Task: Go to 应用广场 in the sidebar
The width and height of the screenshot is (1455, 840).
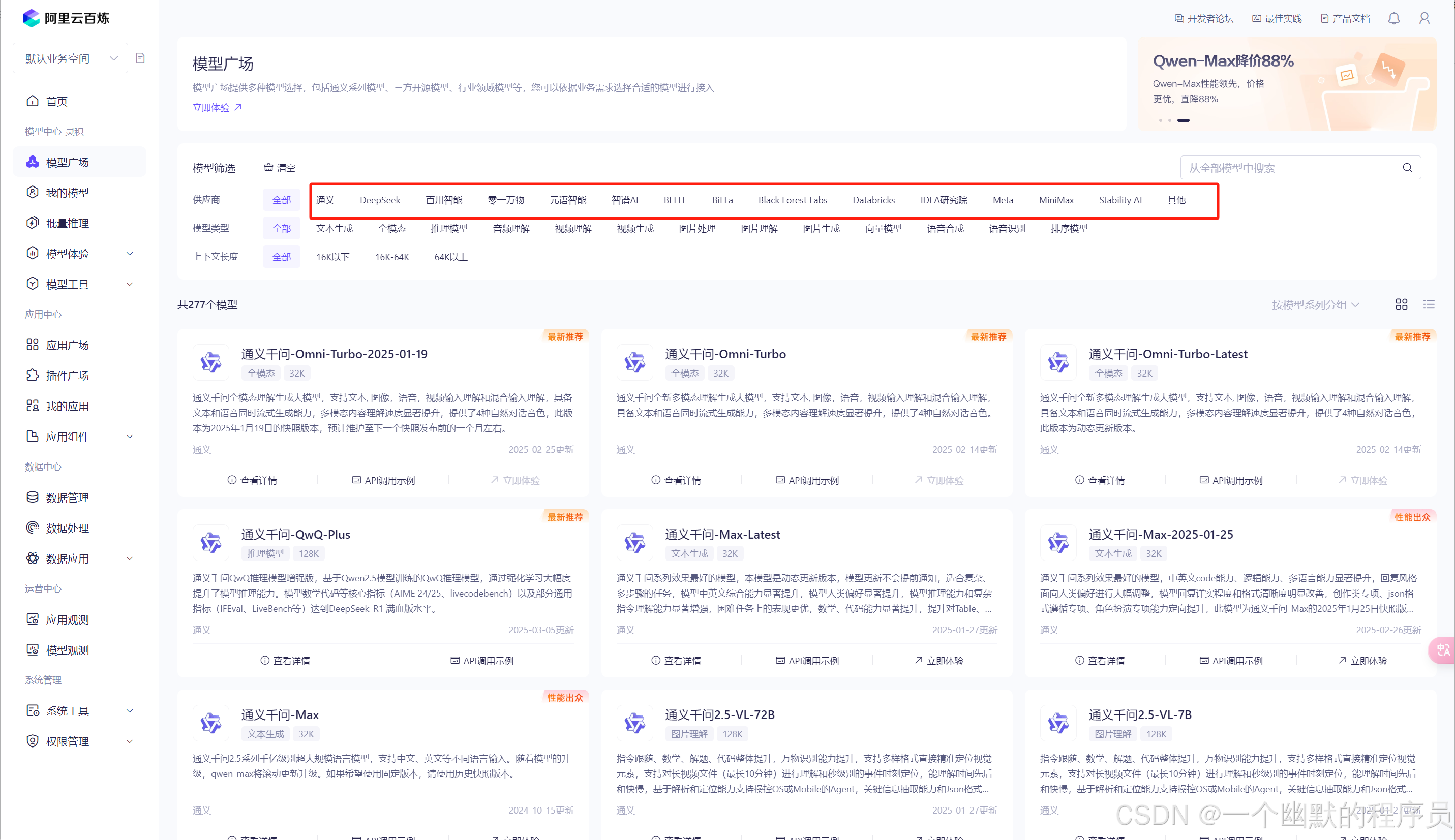Action: 68,345
